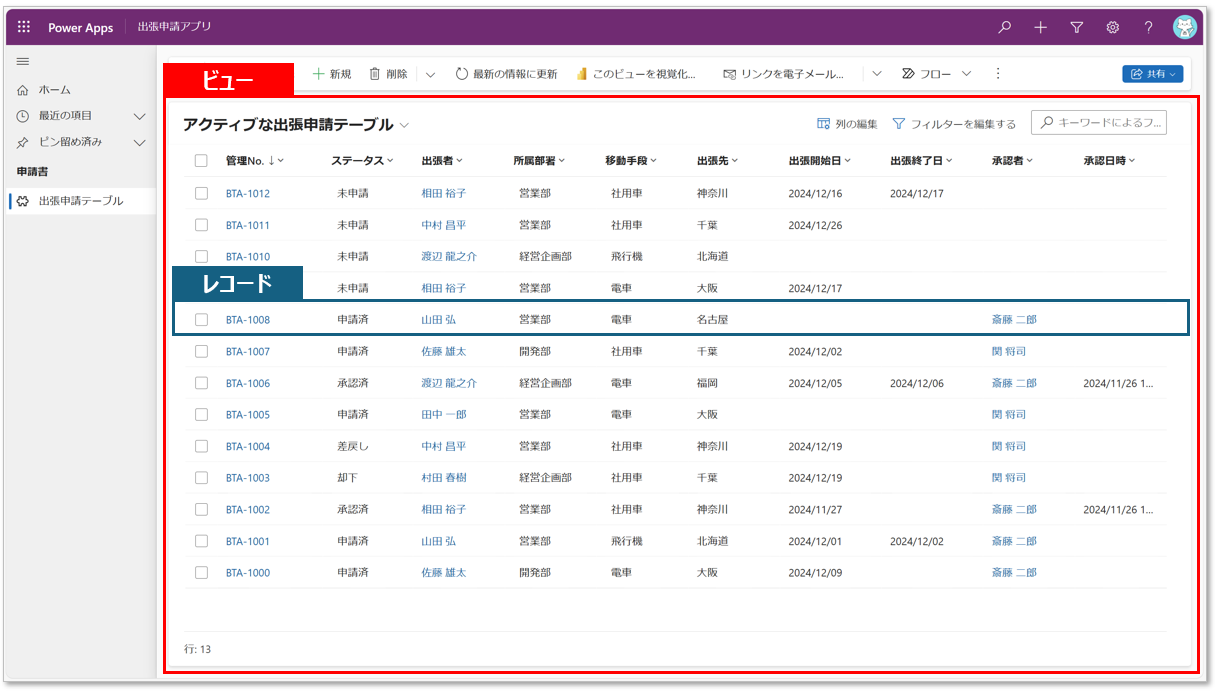Check the checkbox for row BTA-1012
Screen dimensions: 1218x692
pos(201,193)
